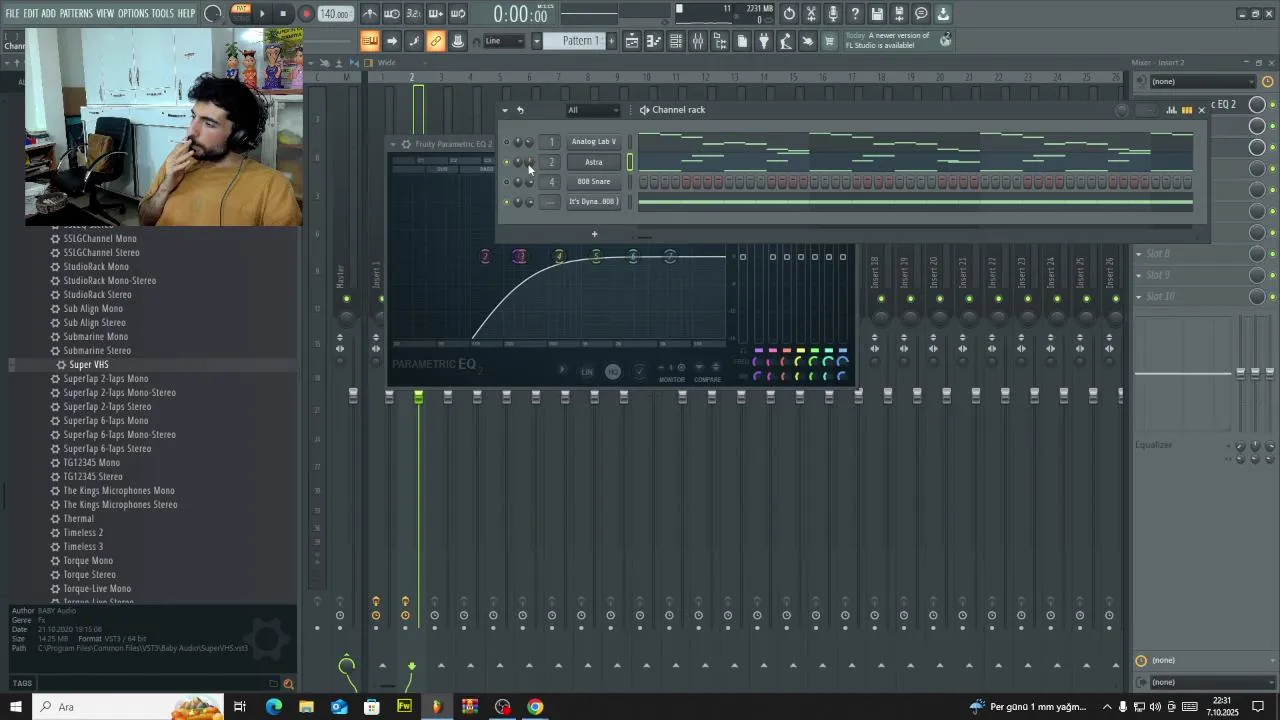1280x720 pixels.
Task: Open the TOOLS menu
Action: click(162, 14)
